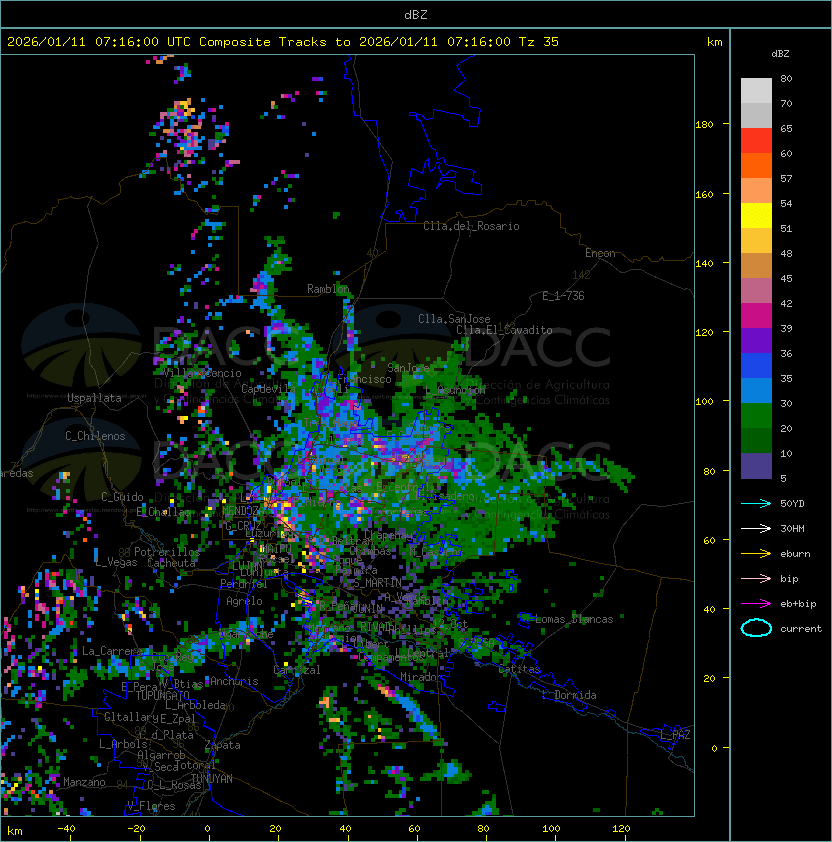Click the pink bip arrow legend icon

(756, 578)
